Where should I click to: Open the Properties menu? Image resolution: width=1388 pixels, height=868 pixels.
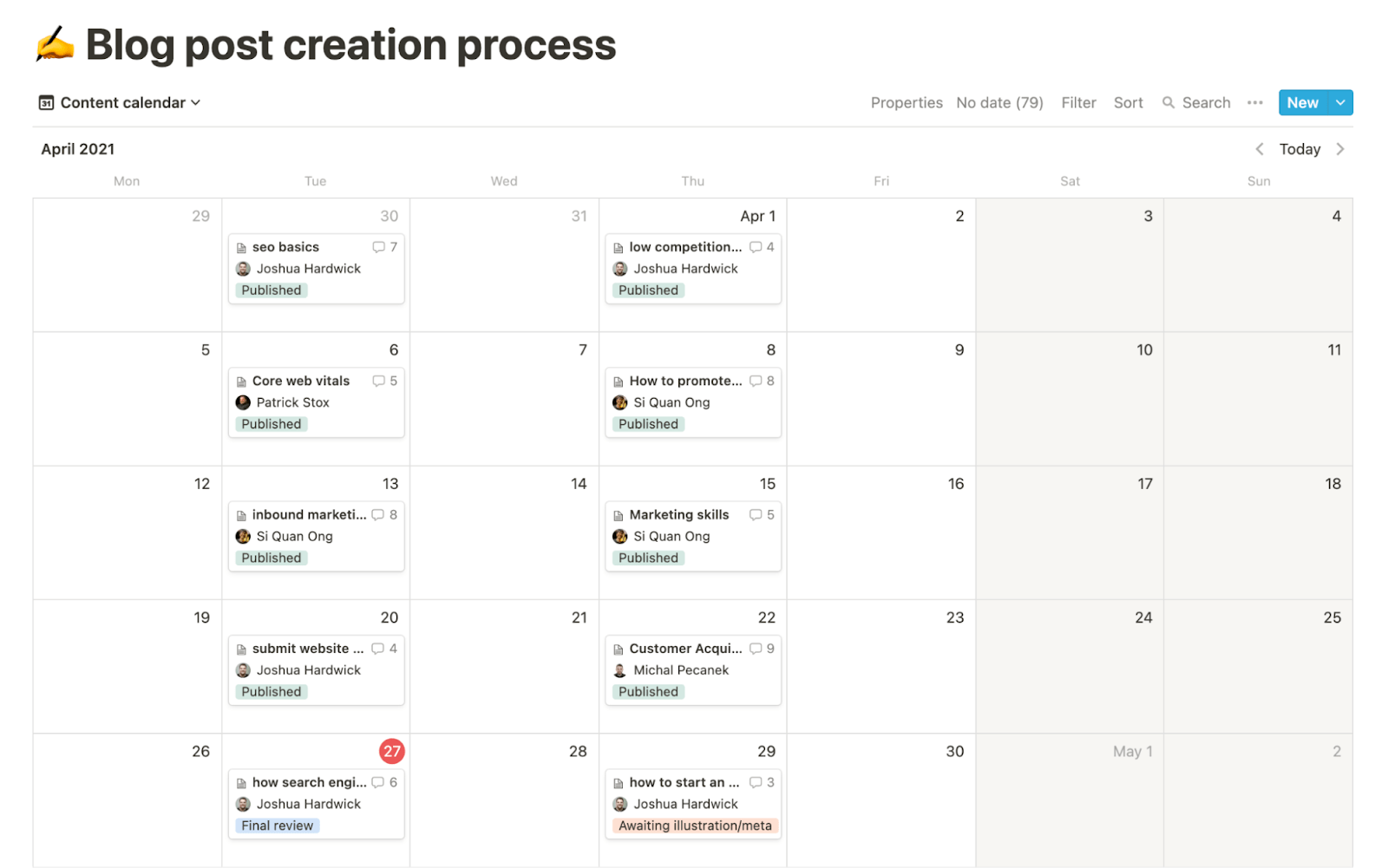(x=906, y=102)
